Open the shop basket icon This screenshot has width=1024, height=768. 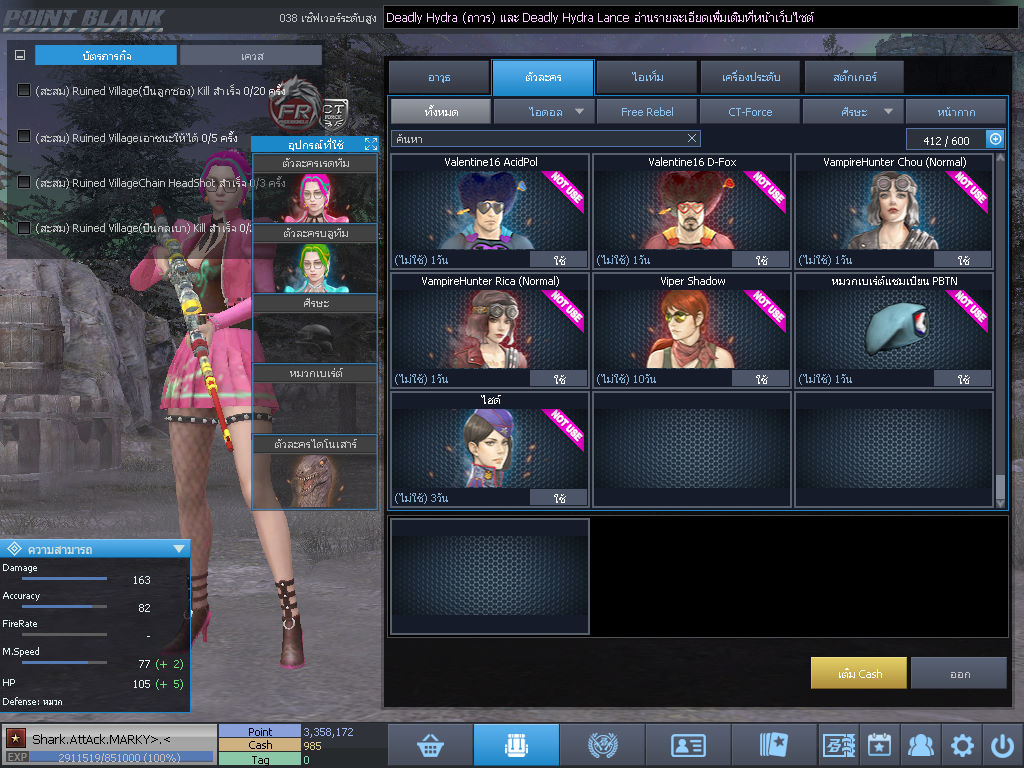tap(430, 744)
